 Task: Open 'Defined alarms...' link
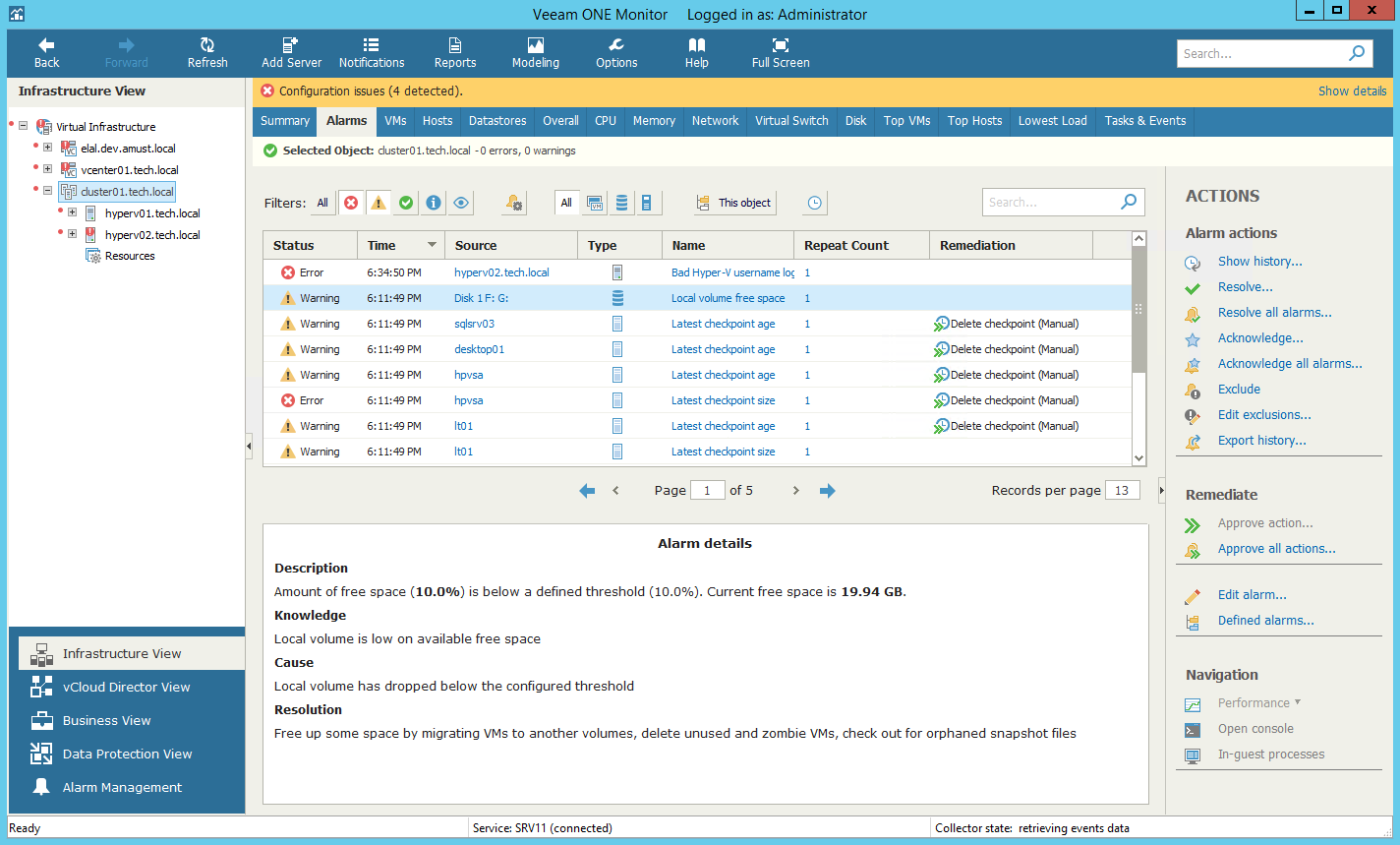pyautogui.click(x=1265, y=621)
